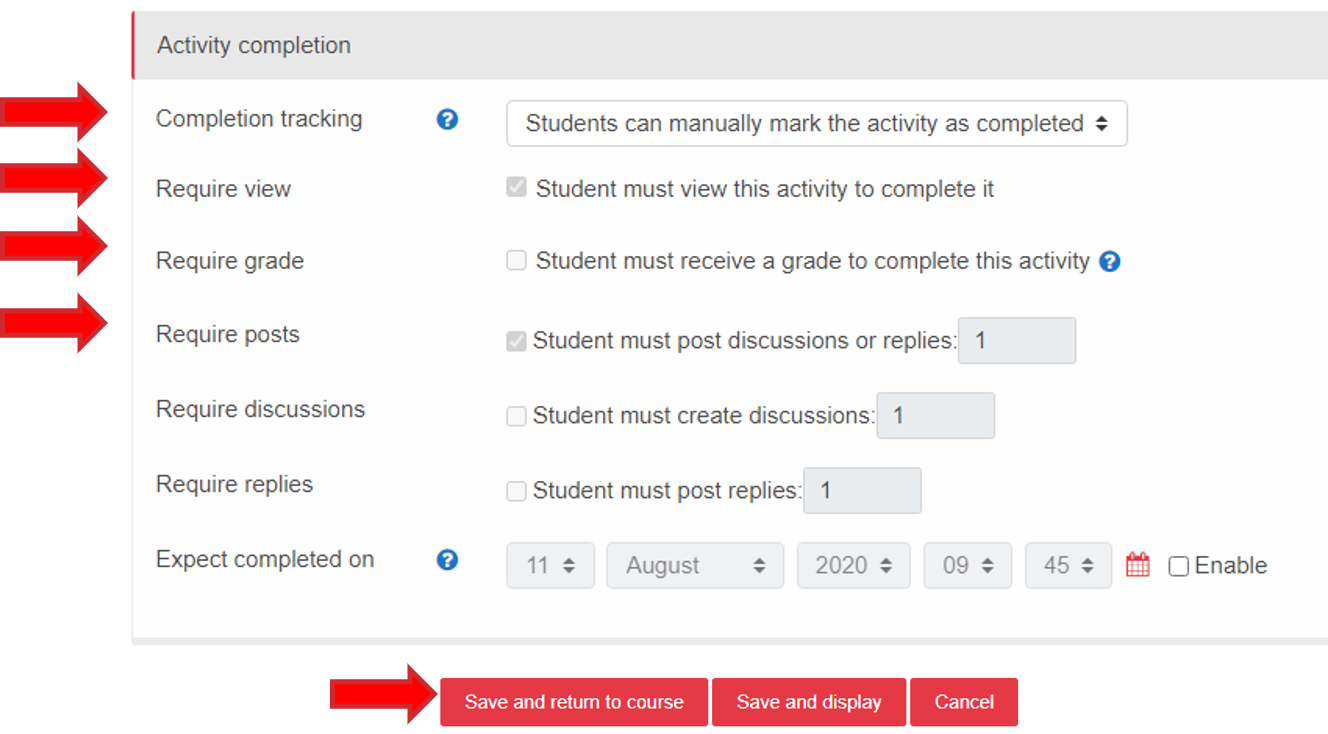
Task: Enable Student must receive a grade checkbox
Action: (516, 261)
